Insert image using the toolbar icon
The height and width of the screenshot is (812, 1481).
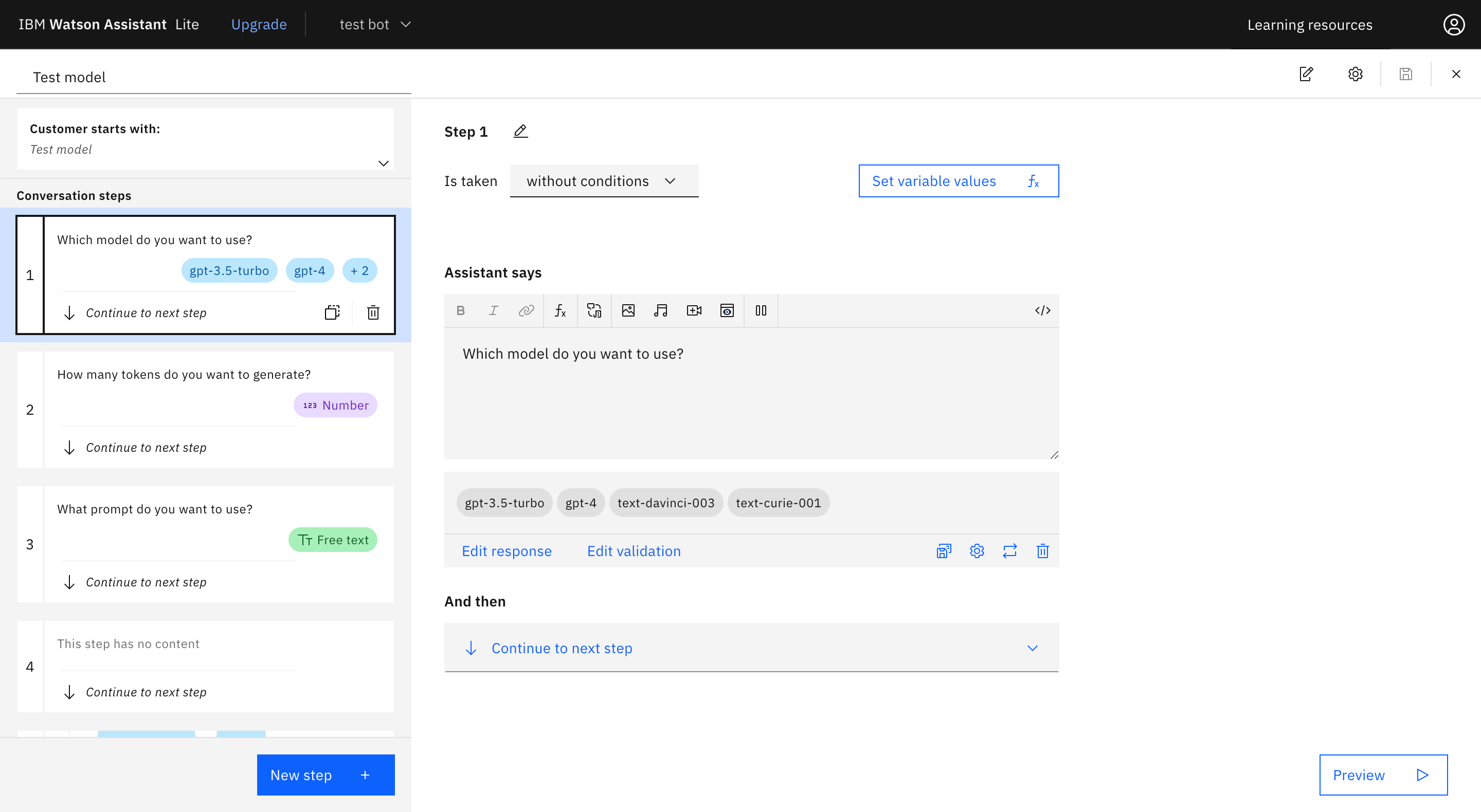click(628, 310)
